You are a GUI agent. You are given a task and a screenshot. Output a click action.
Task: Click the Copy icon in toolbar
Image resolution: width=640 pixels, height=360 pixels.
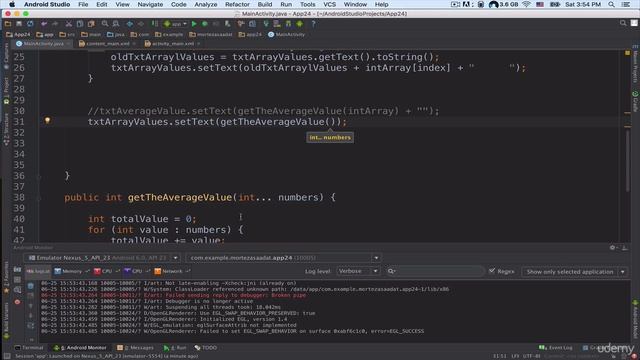click(80, 24)
